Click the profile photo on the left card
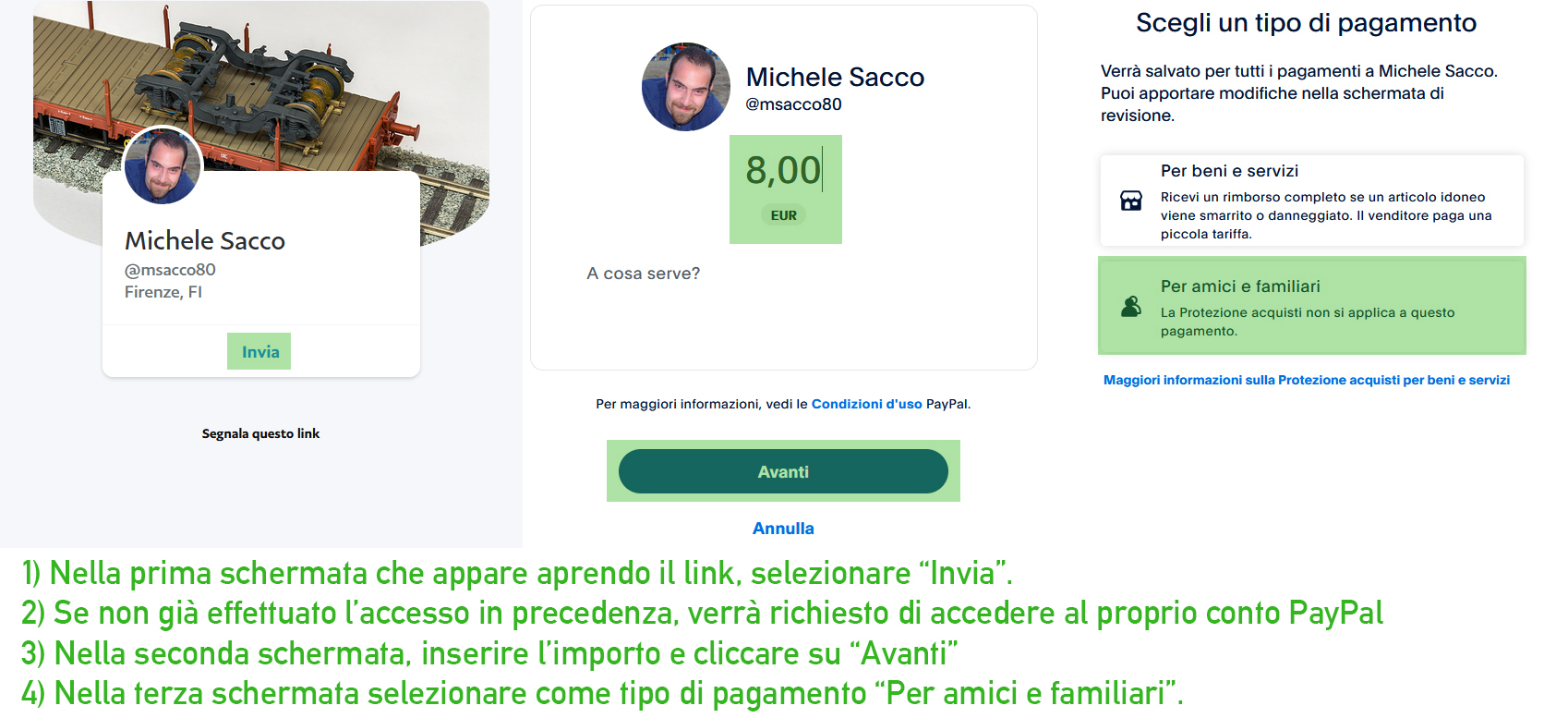Screen dimensions: 1568x718 pos(163,166)
